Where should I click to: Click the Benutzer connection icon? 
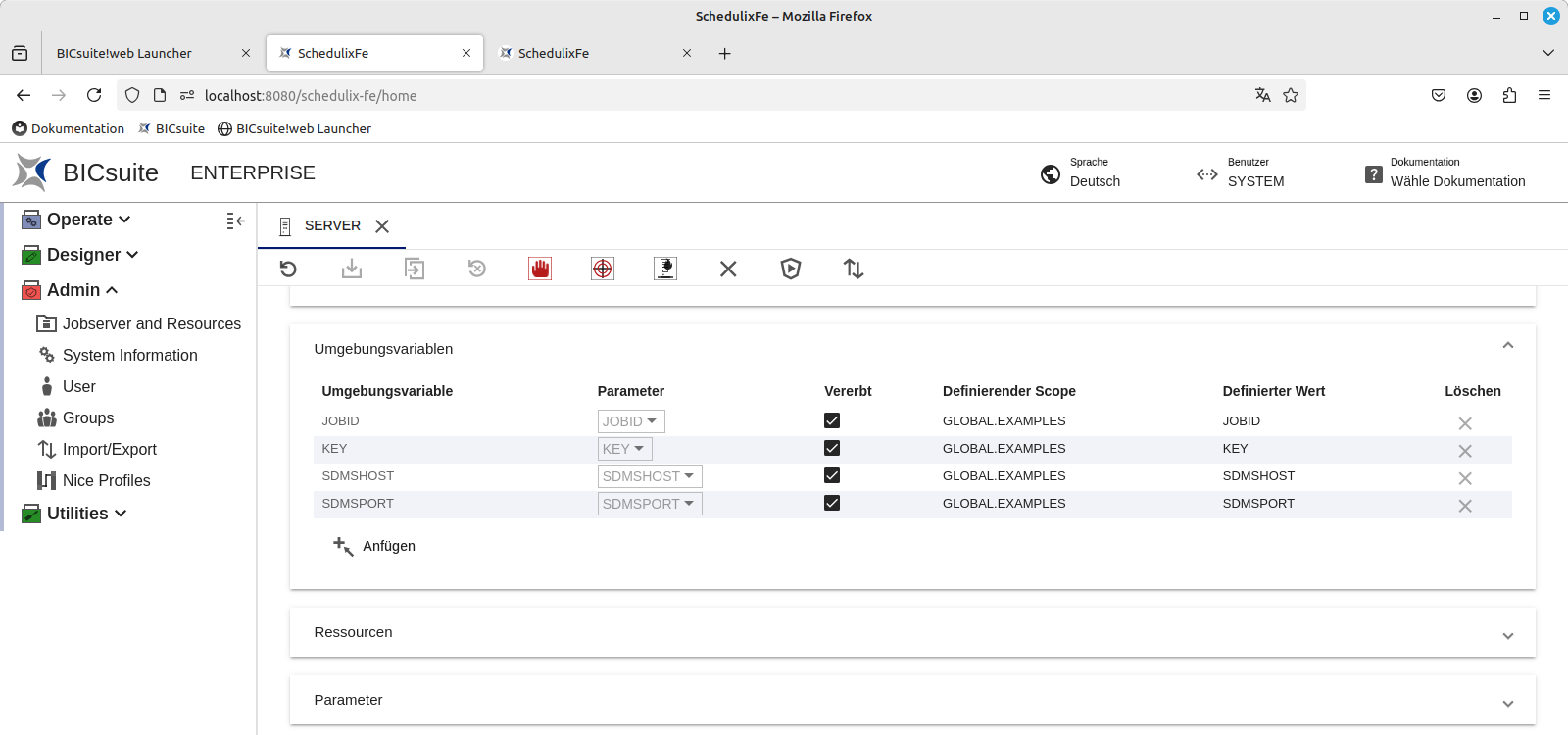(1207, 174)
